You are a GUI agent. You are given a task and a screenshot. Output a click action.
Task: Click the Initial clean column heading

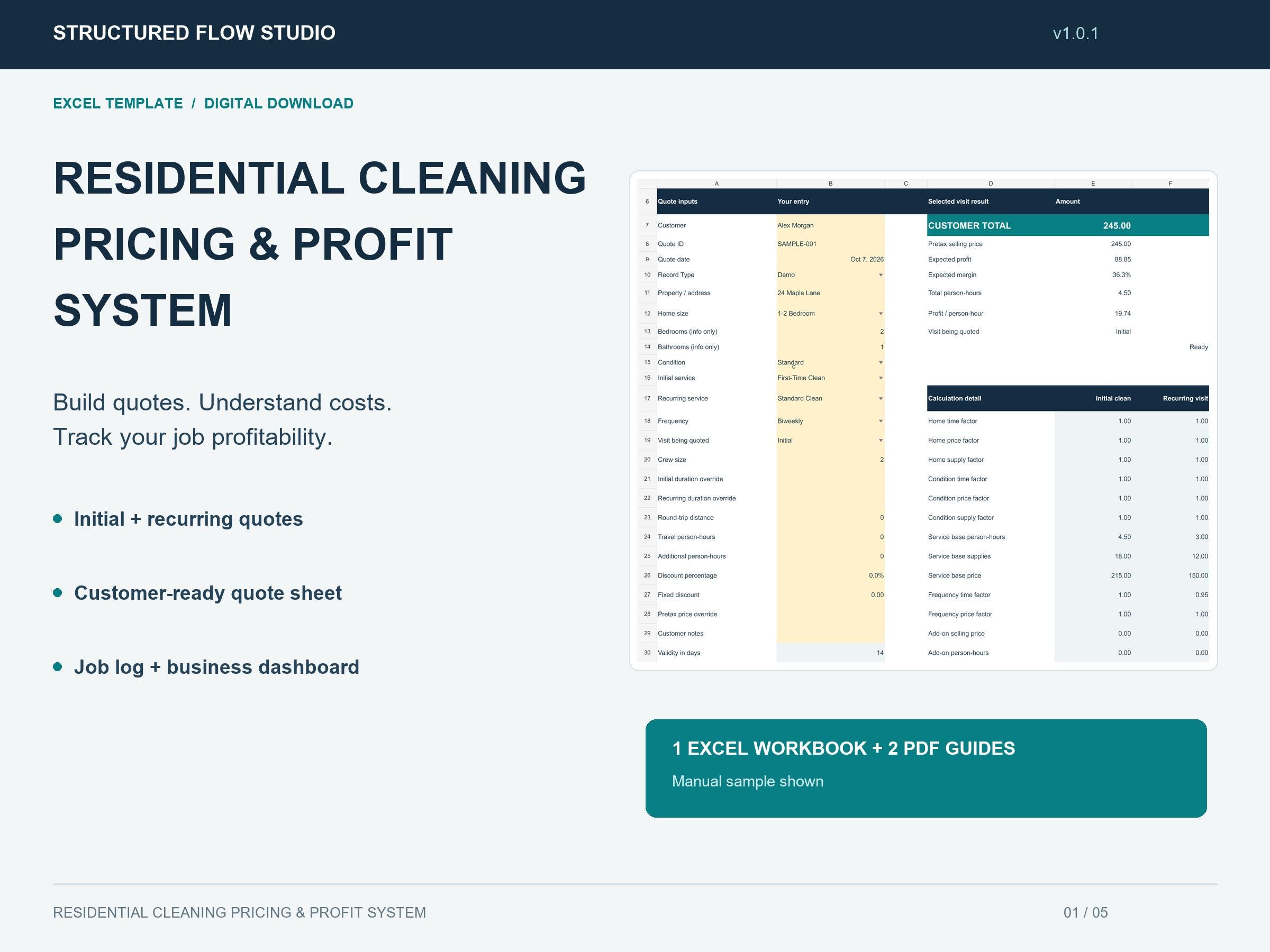click(x=1113, y=399)
